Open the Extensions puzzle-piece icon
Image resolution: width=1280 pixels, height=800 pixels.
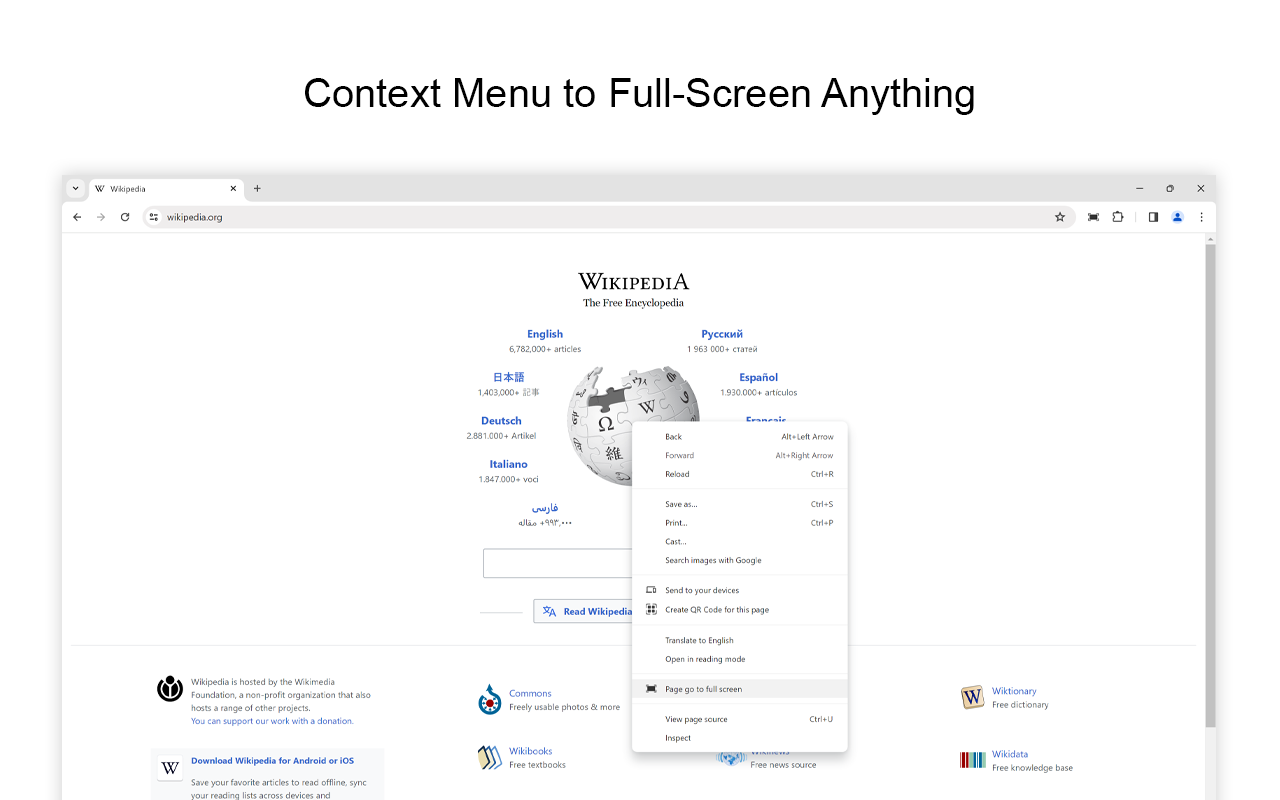click(1117, 217)
